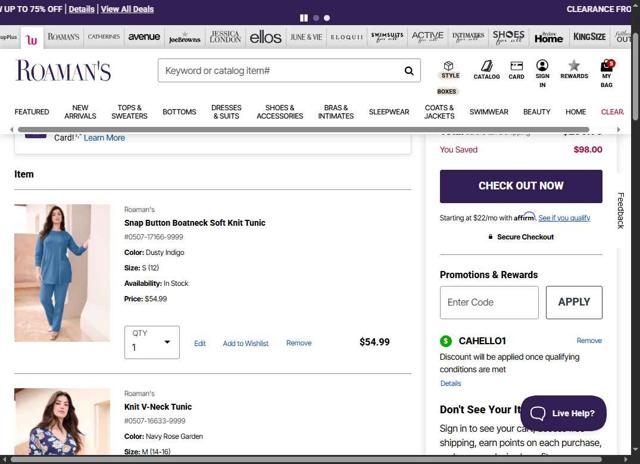Click the Apply promo button

click(574, 302)
